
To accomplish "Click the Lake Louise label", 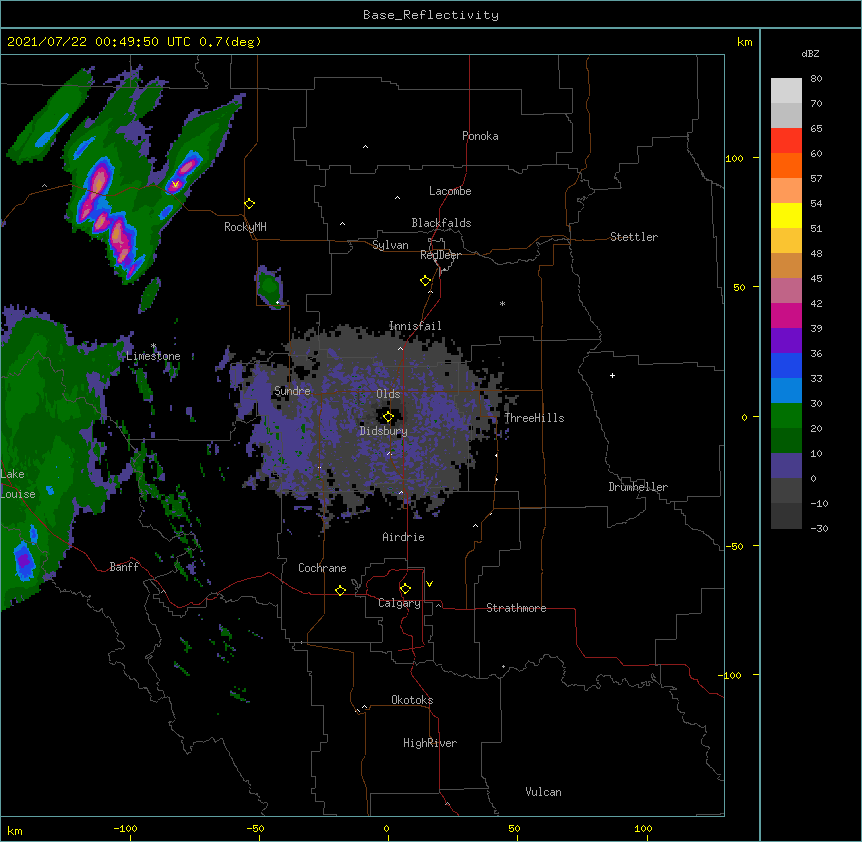I will (x=18, y=484).
